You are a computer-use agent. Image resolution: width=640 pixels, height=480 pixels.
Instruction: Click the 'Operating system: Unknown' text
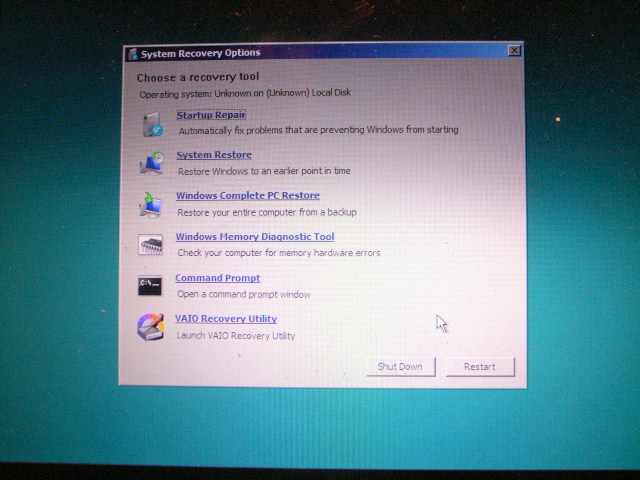coord(245,93)
